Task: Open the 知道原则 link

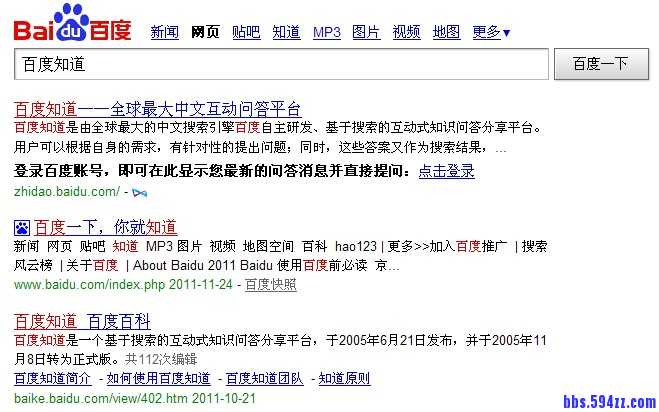Action: pos(343,378)
